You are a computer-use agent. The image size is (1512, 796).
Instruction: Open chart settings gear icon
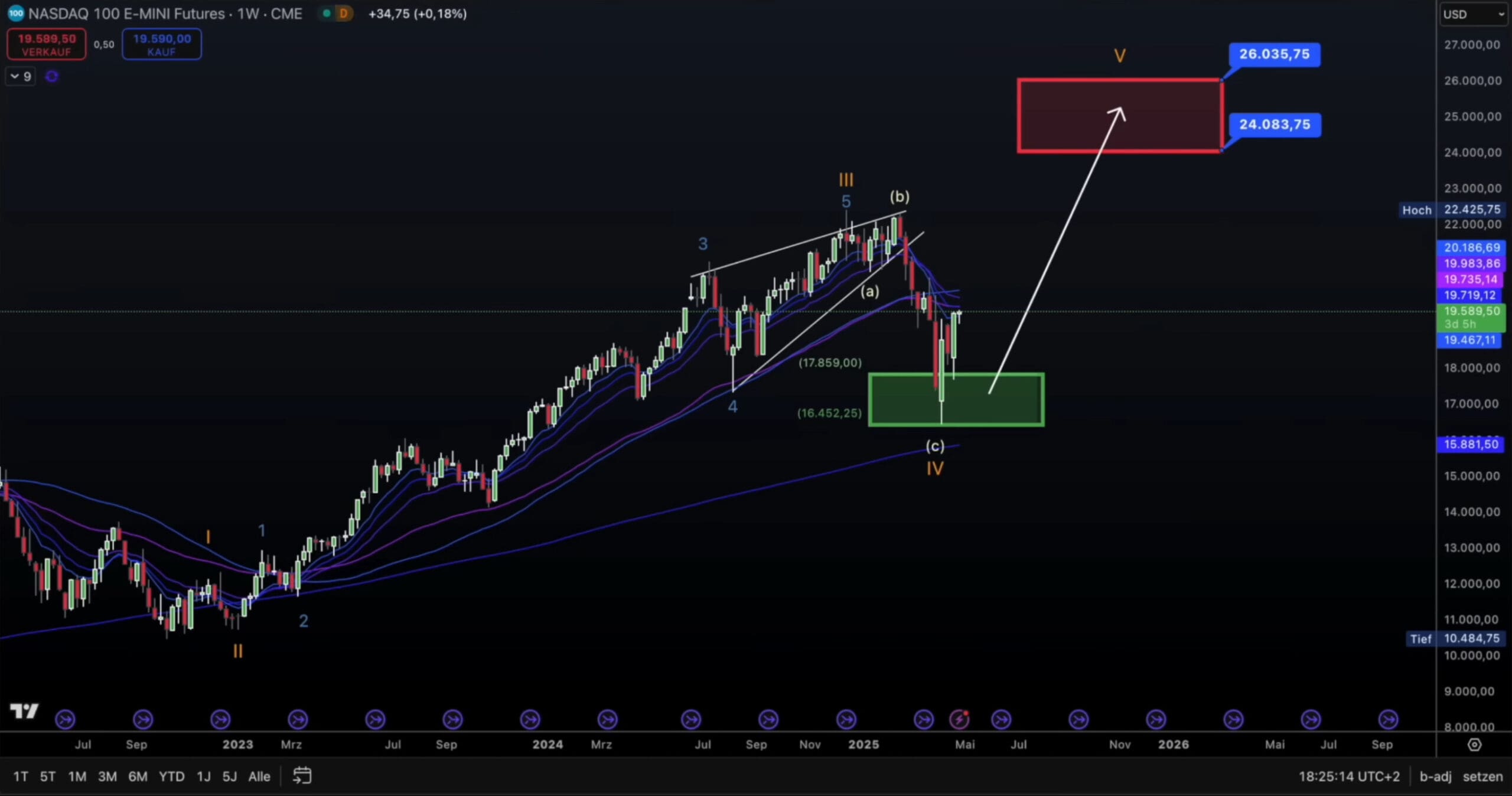1474,745
